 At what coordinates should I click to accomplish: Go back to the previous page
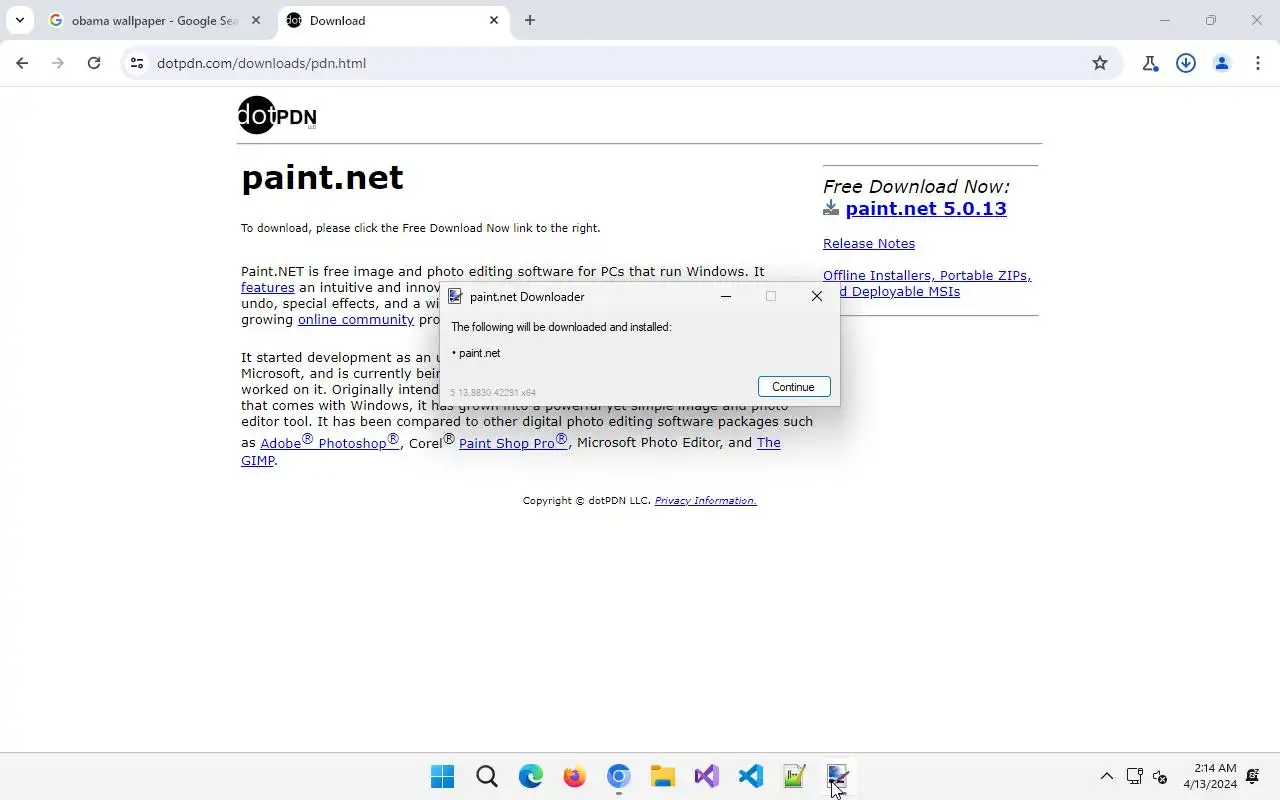click(22, 63)
